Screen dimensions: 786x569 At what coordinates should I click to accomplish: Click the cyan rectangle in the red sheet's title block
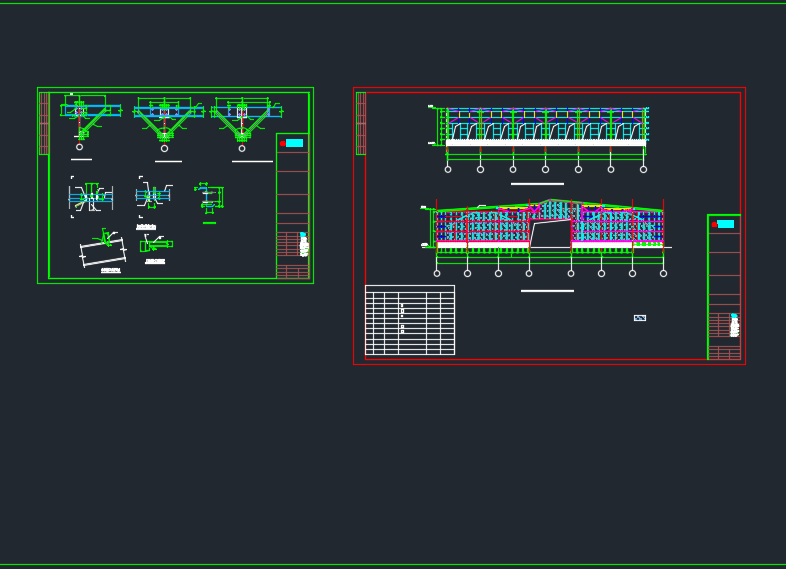[x=725, y=224]
